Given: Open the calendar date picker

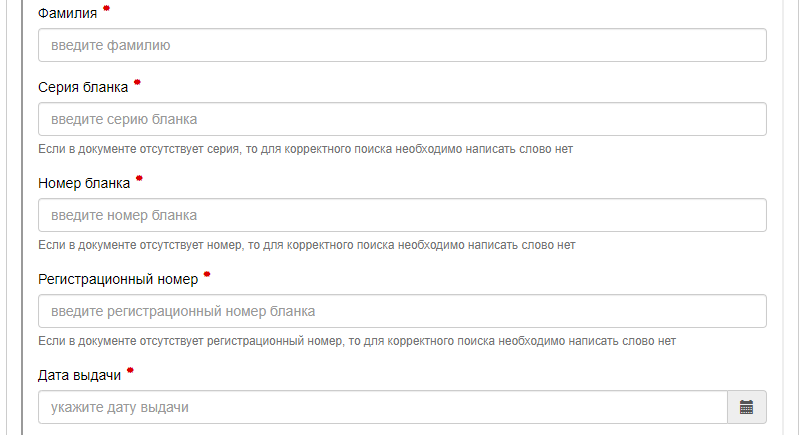Looking at the screenshot, I should (746, 407).
